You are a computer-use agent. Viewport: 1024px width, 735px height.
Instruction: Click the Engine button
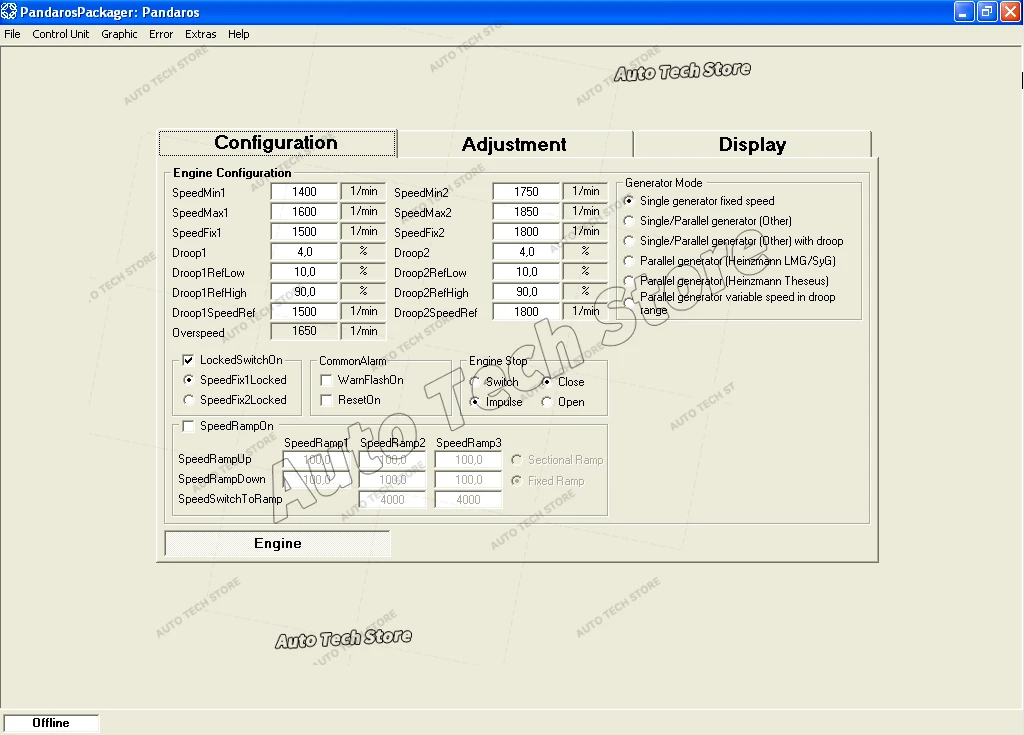coord(278,544)
